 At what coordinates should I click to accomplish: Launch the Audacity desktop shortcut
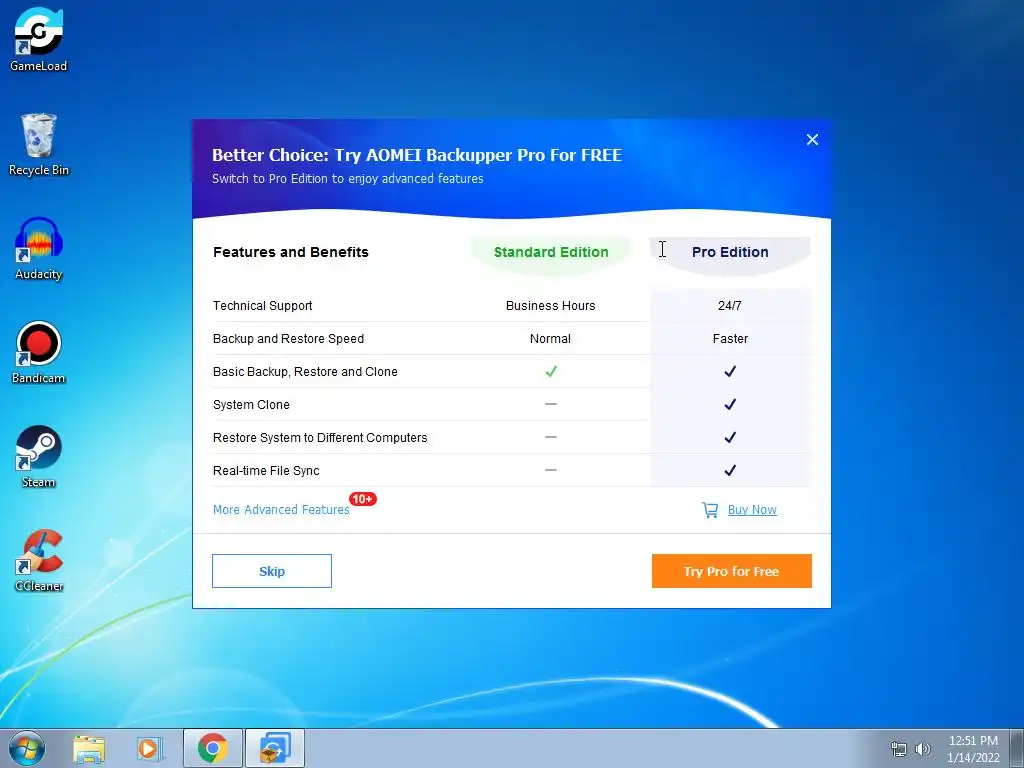(39, 249)
